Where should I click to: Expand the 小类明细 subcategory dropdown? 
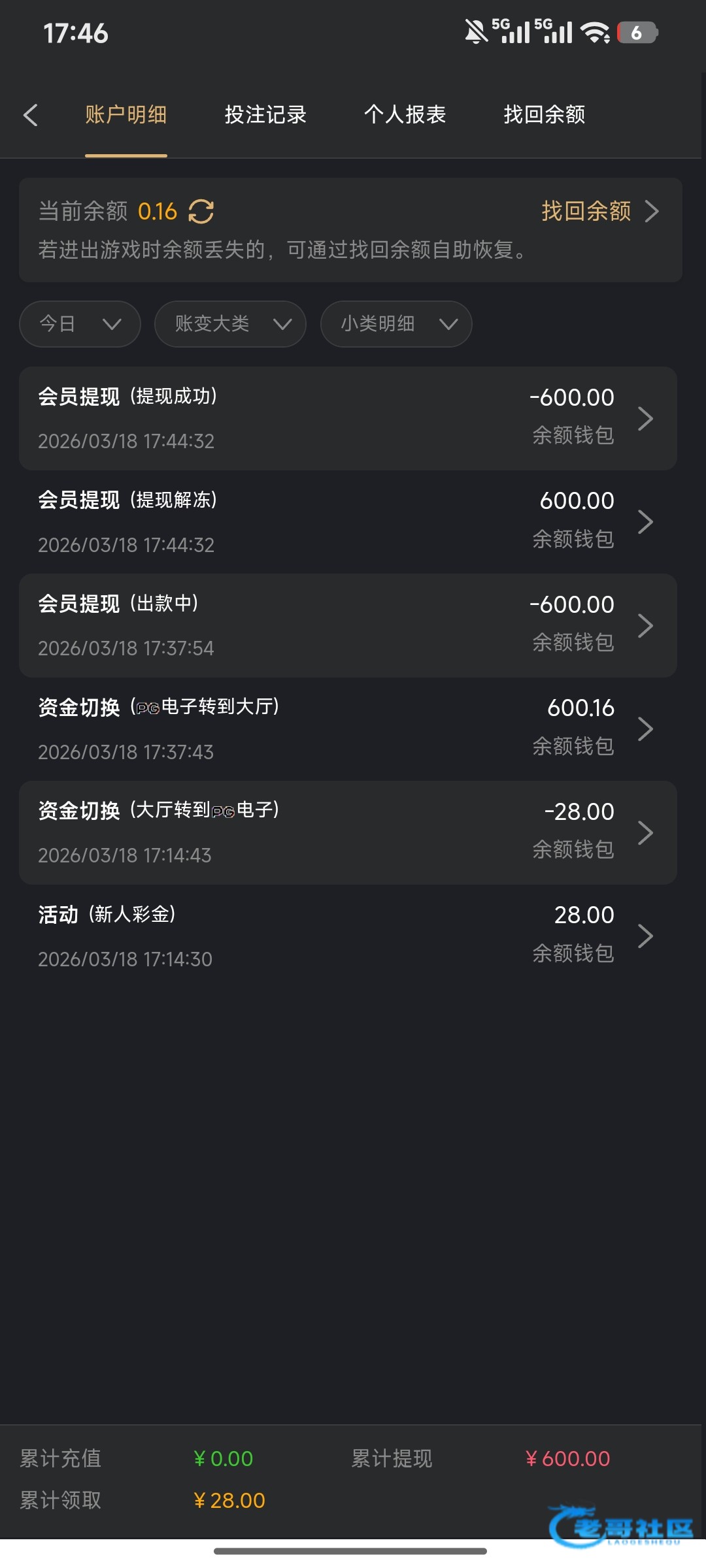coord(396,324)
